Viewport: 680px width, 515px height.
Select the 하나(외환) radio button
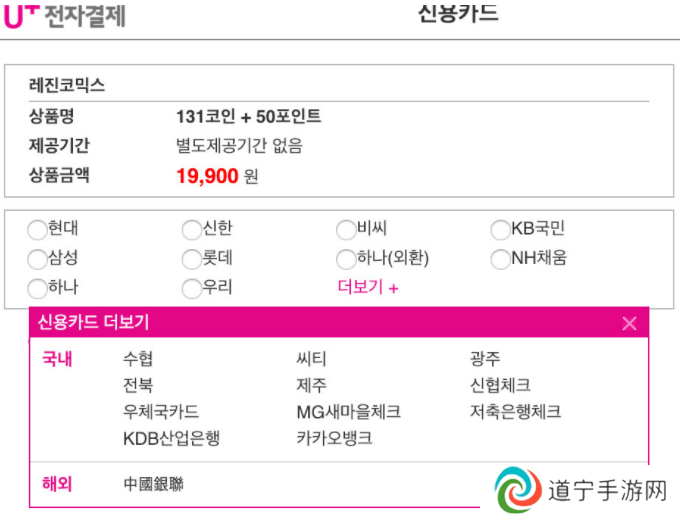coord(346,259)
